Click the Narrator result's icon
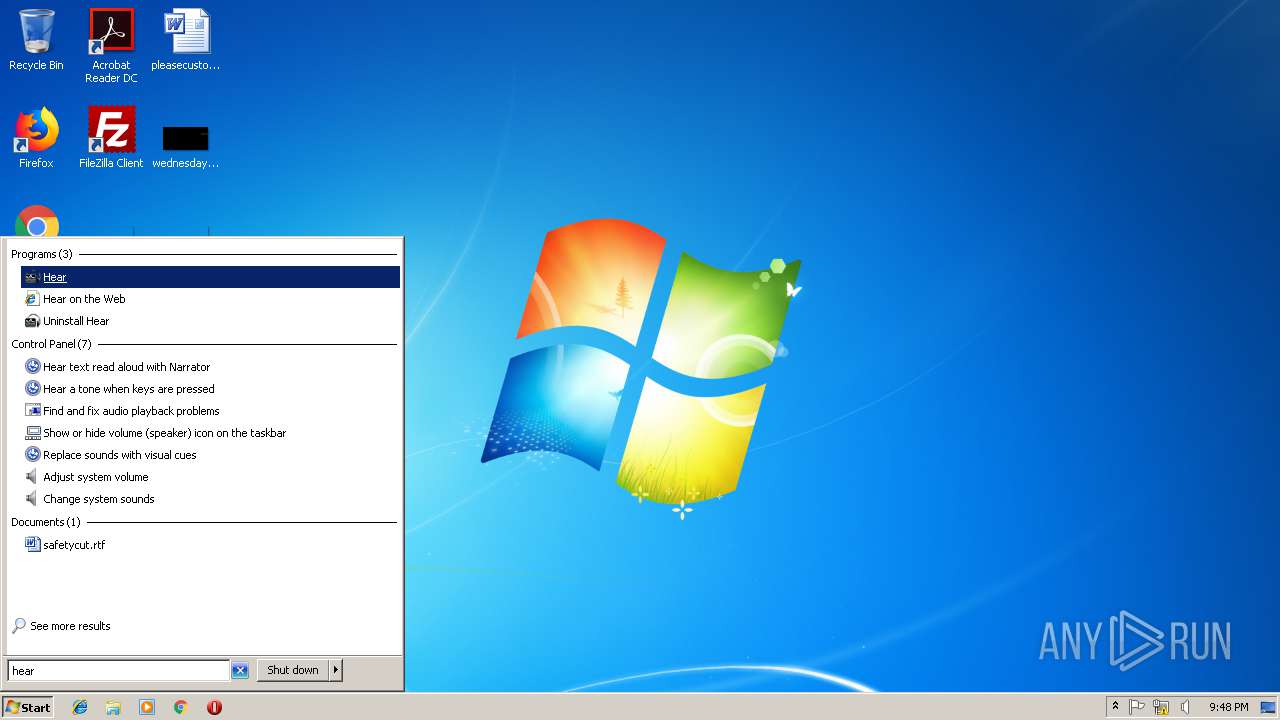 point(32,367)
